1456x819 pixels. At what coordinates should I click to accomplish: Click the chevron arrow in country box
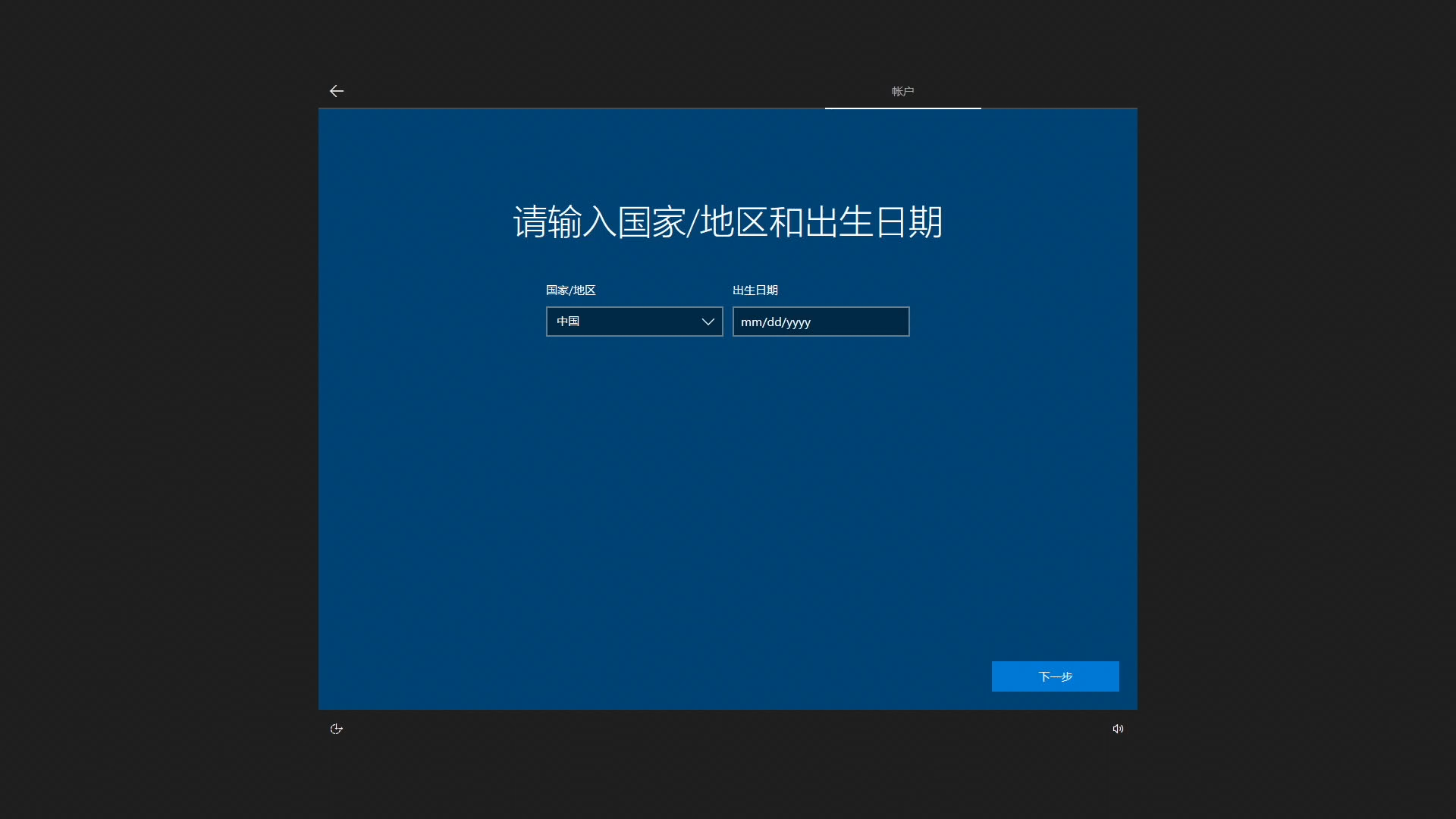click(x=708, y=322)
